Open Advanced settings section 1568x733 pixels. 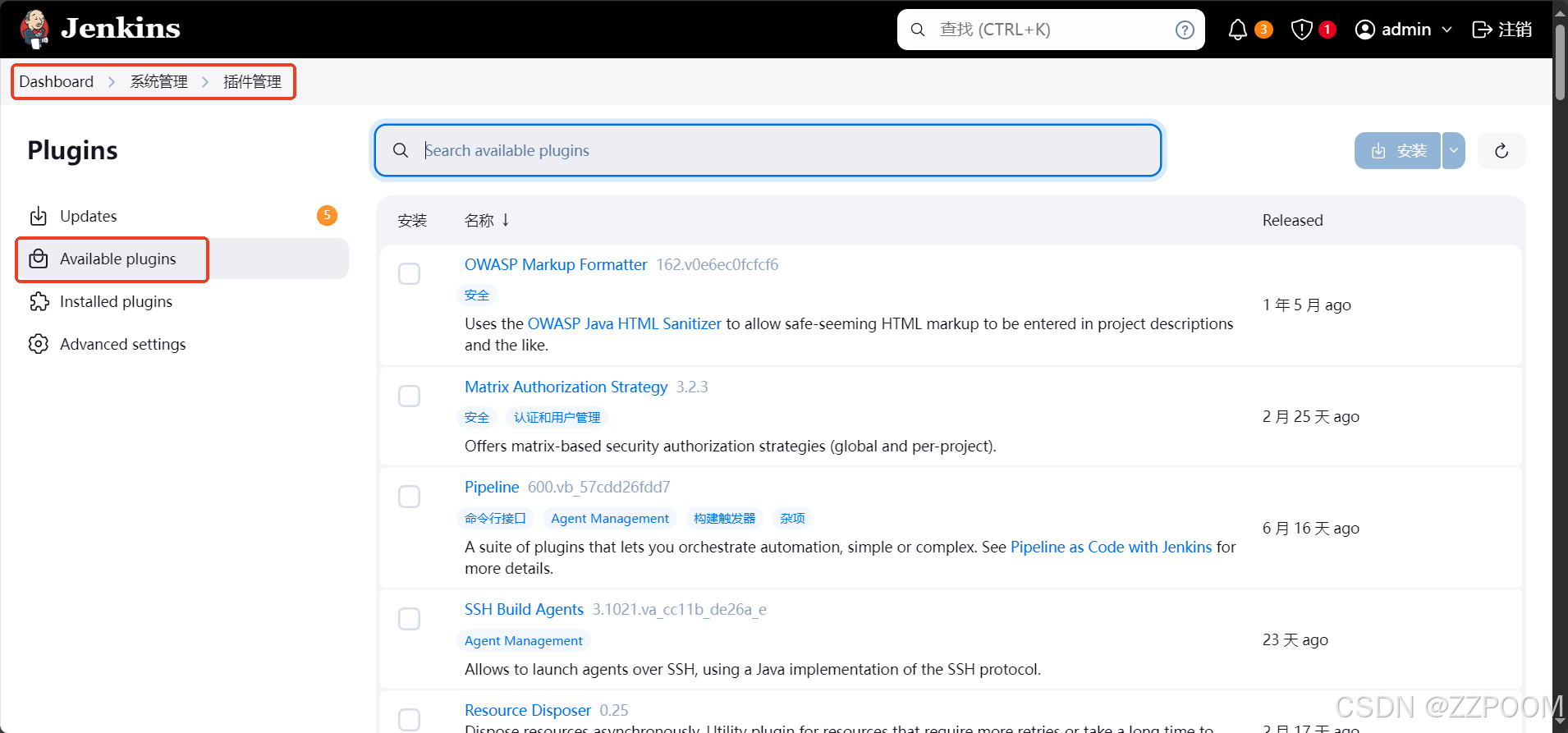(182, 344)
